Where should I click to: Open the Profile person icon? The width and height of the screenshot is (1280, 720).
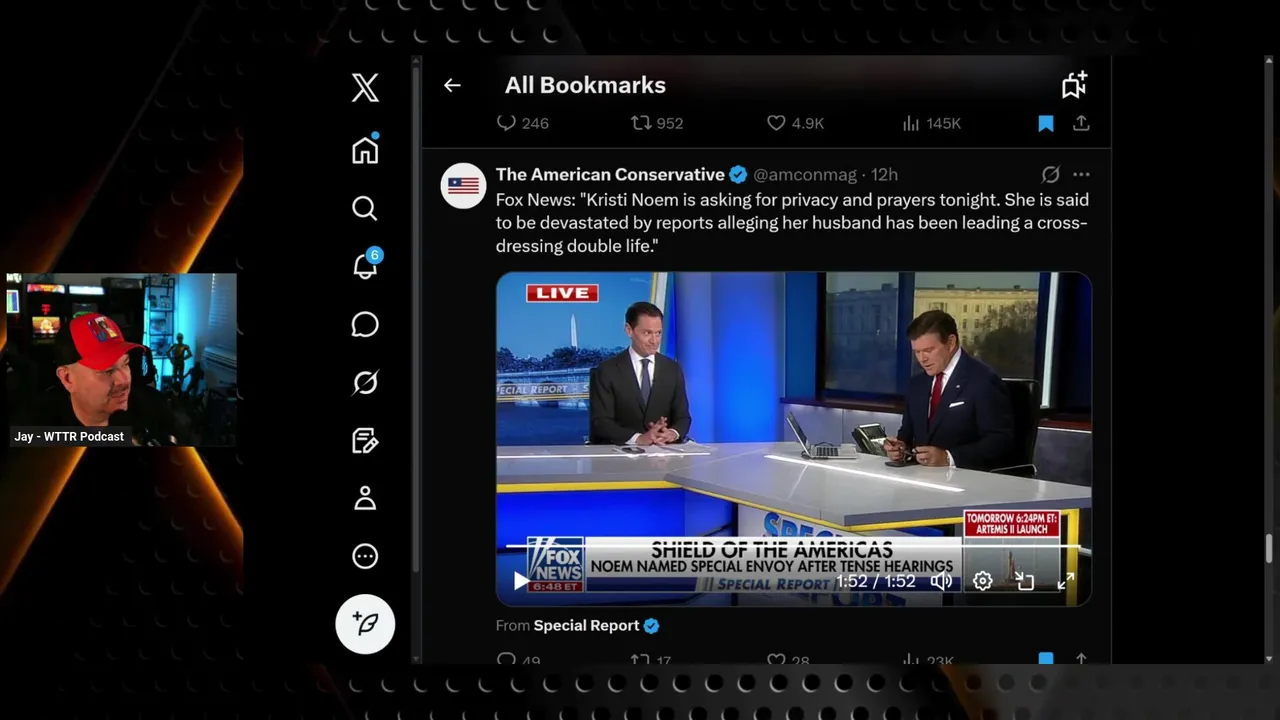(365, 498)
